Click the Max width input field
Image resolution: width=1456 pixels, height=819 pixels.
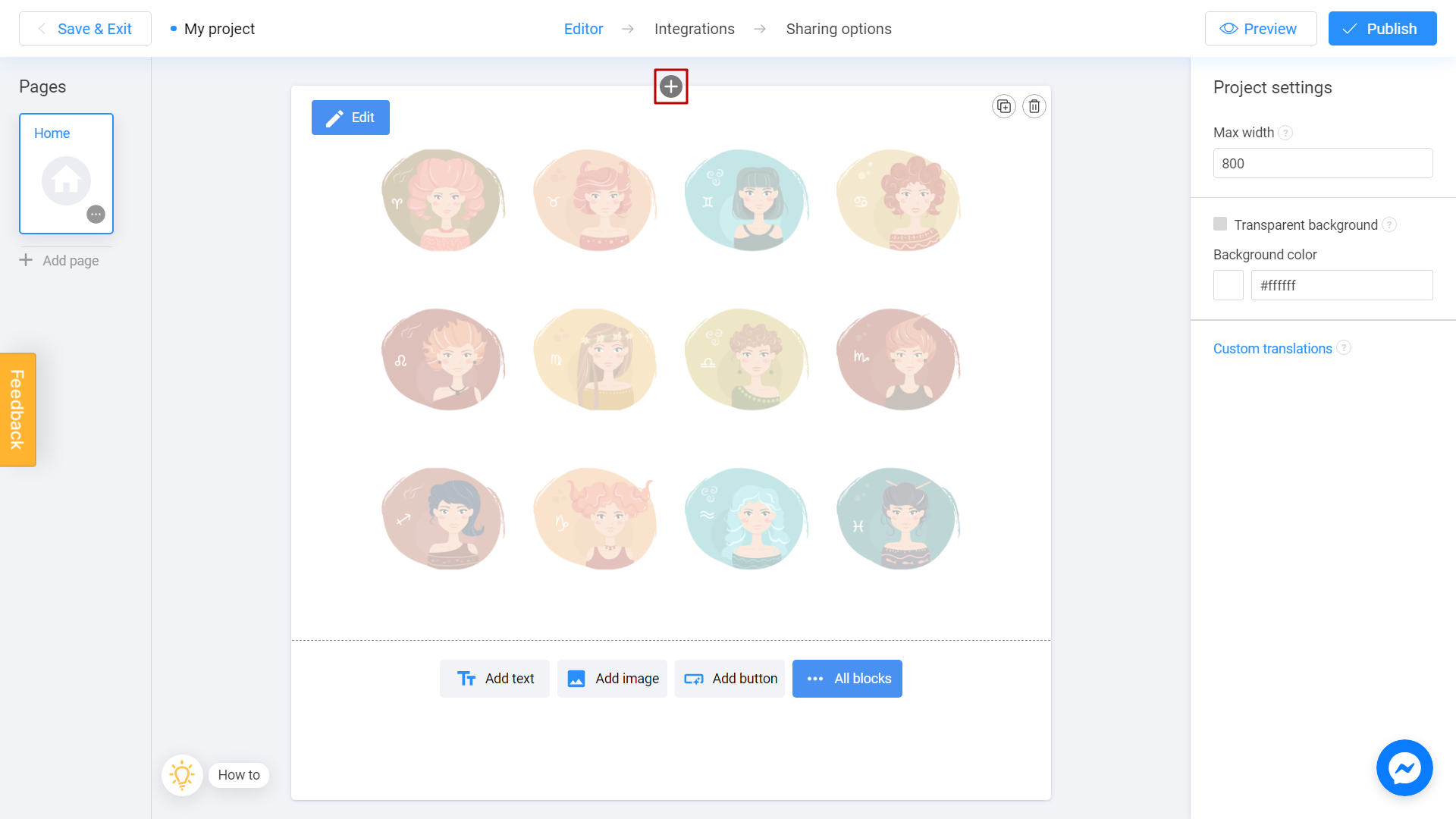[x=1322, y=163]
